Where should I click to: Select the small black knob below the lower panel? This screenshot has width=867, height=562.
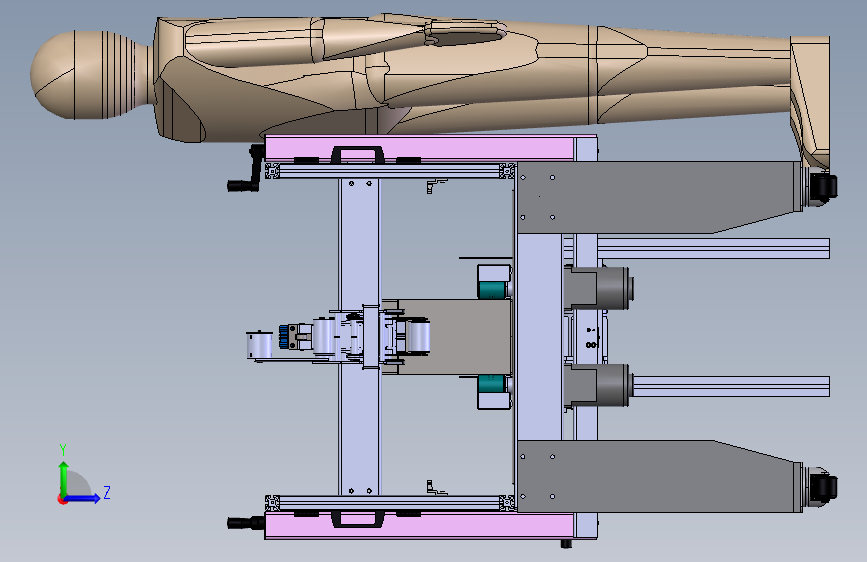pyautogui.click(x=566, y=544)
